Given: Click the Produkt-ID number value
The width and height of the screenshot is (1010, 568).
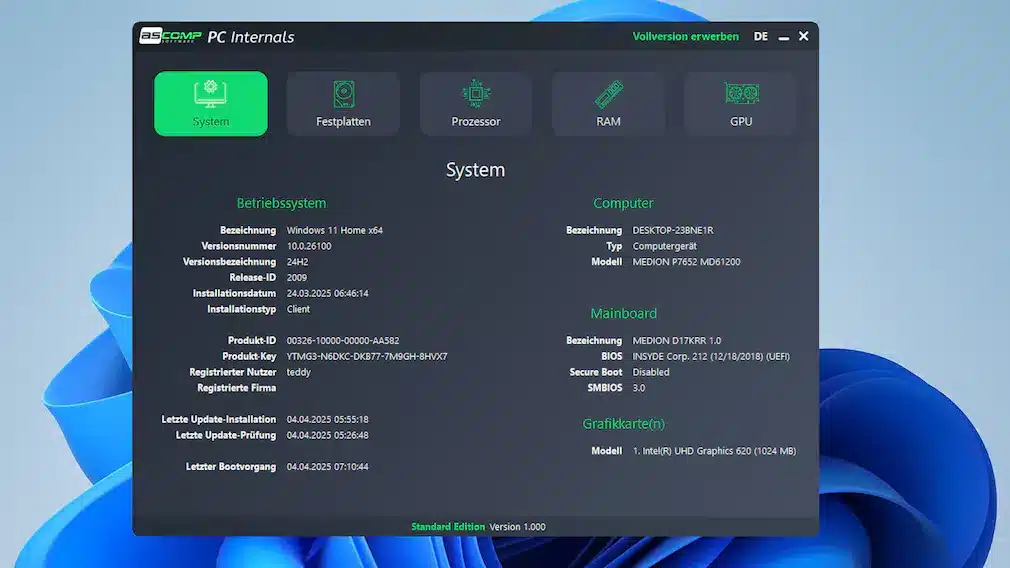Looking at the screenshot, I should 342,341.
